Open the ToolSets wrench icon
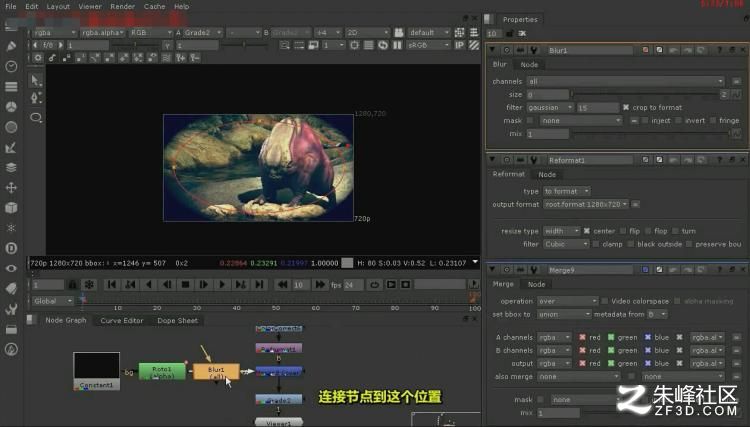 [11, 309]
